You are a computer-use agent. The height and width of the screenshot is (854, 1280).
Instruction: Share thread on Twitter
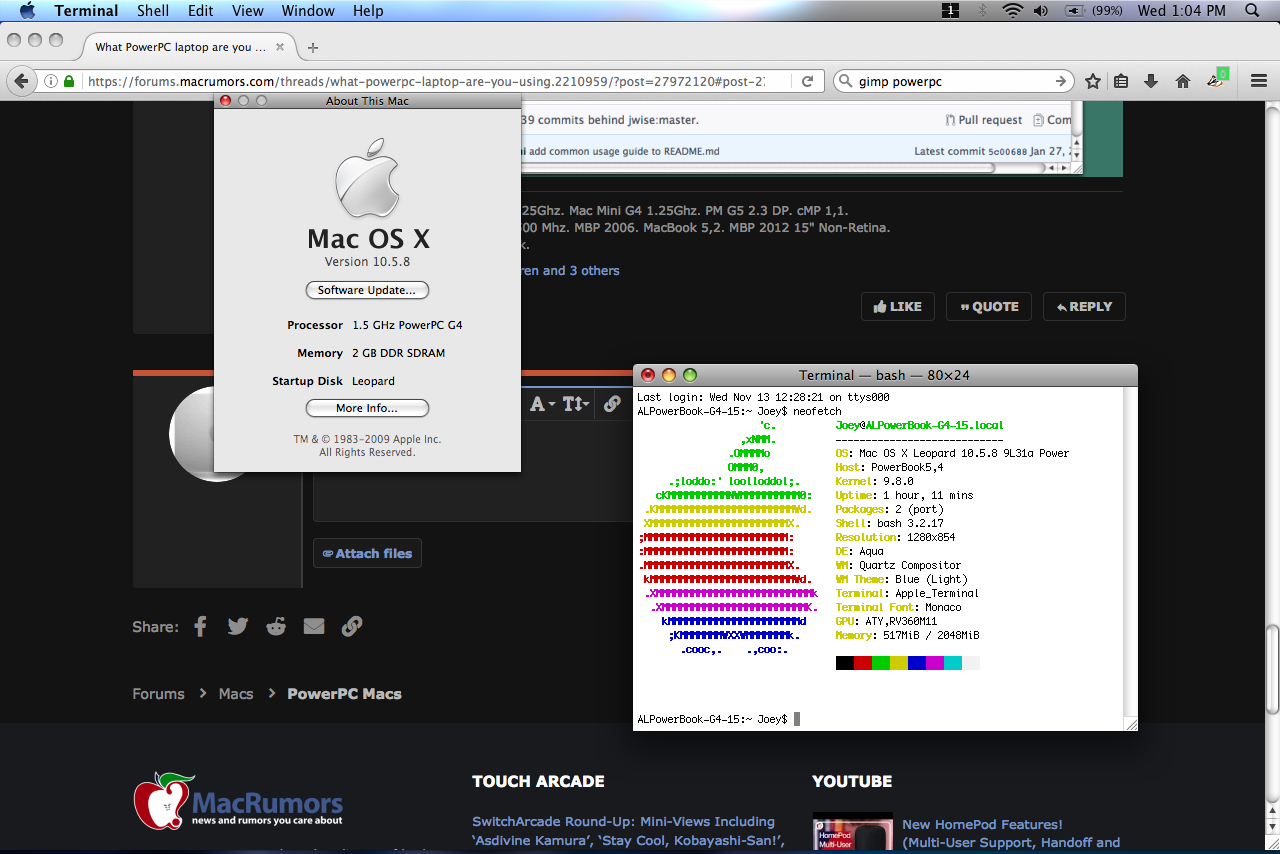[x=237, y=627]
